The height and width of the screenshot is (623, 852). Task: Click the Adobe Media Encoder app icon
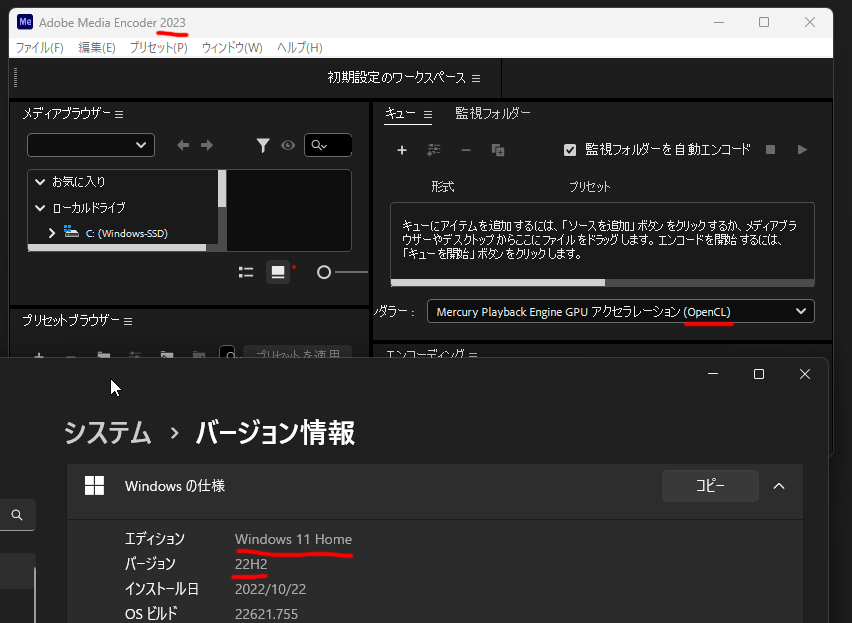pyautogui.click(x=25, y=22)
